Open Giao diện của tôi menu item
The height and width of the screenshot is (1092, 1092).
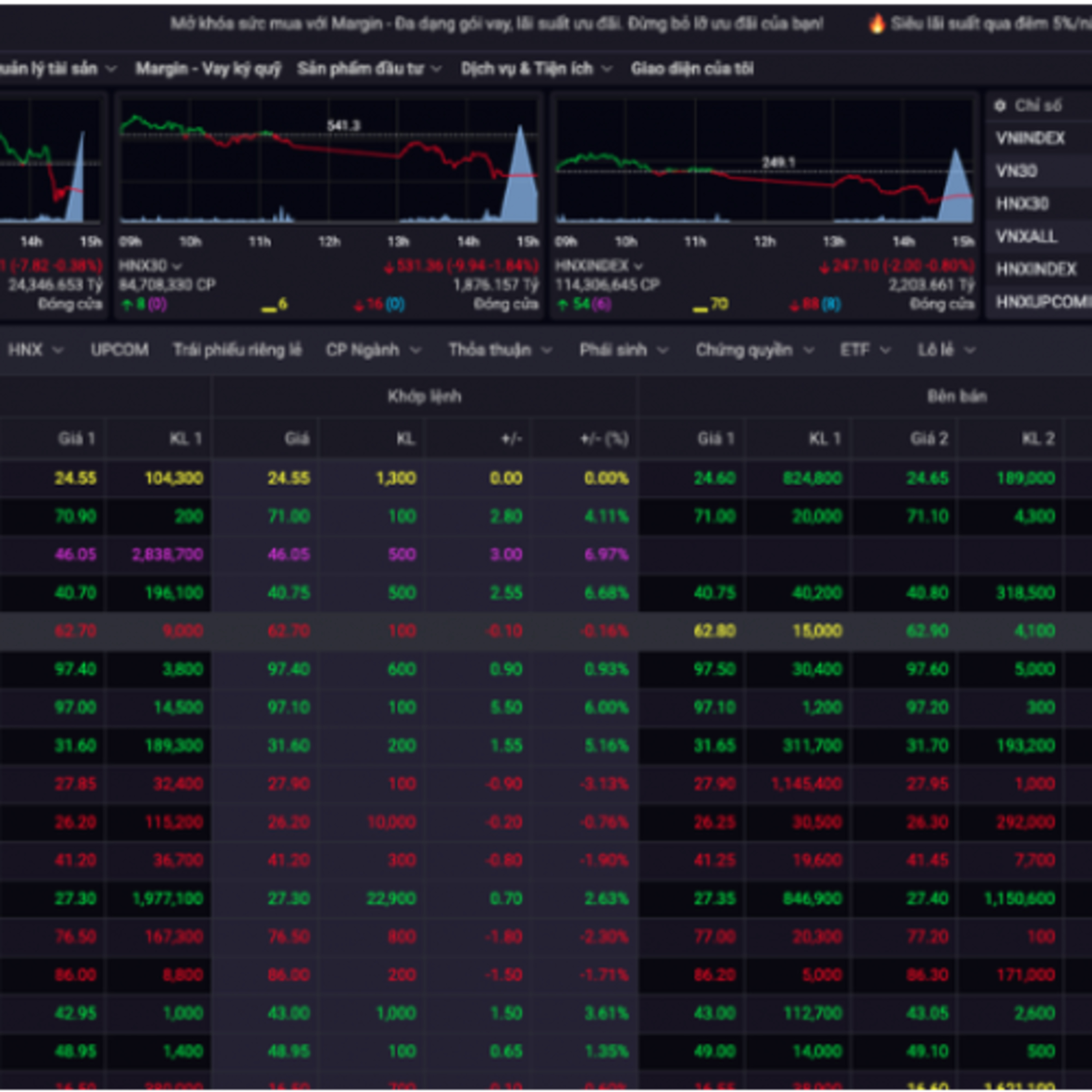click(x=692, y=69)
